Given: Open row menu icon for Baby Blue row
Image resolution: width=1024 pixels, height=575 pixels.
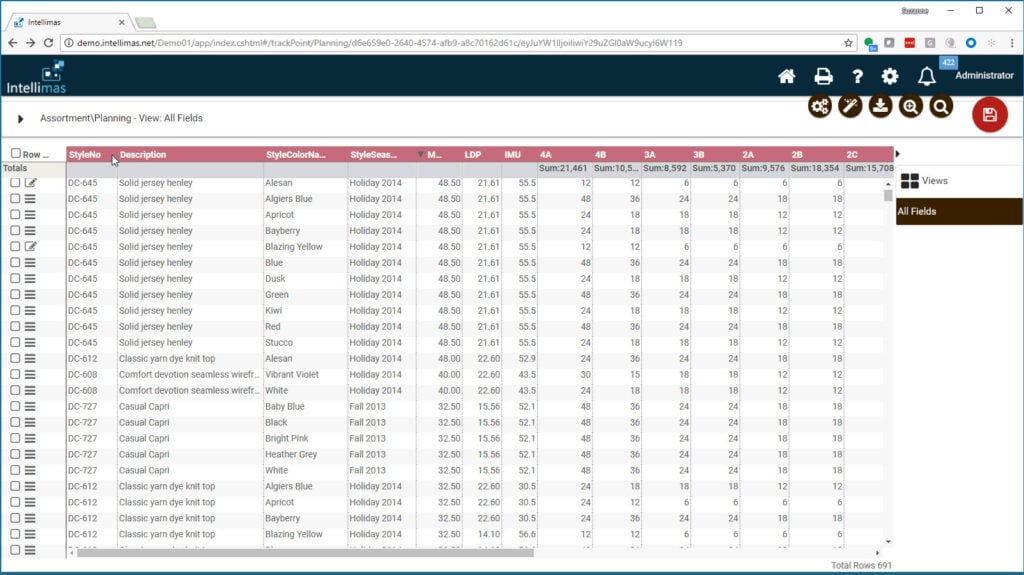Looking at the screenshot, I should pyautogui.click(x=30, y=406).
